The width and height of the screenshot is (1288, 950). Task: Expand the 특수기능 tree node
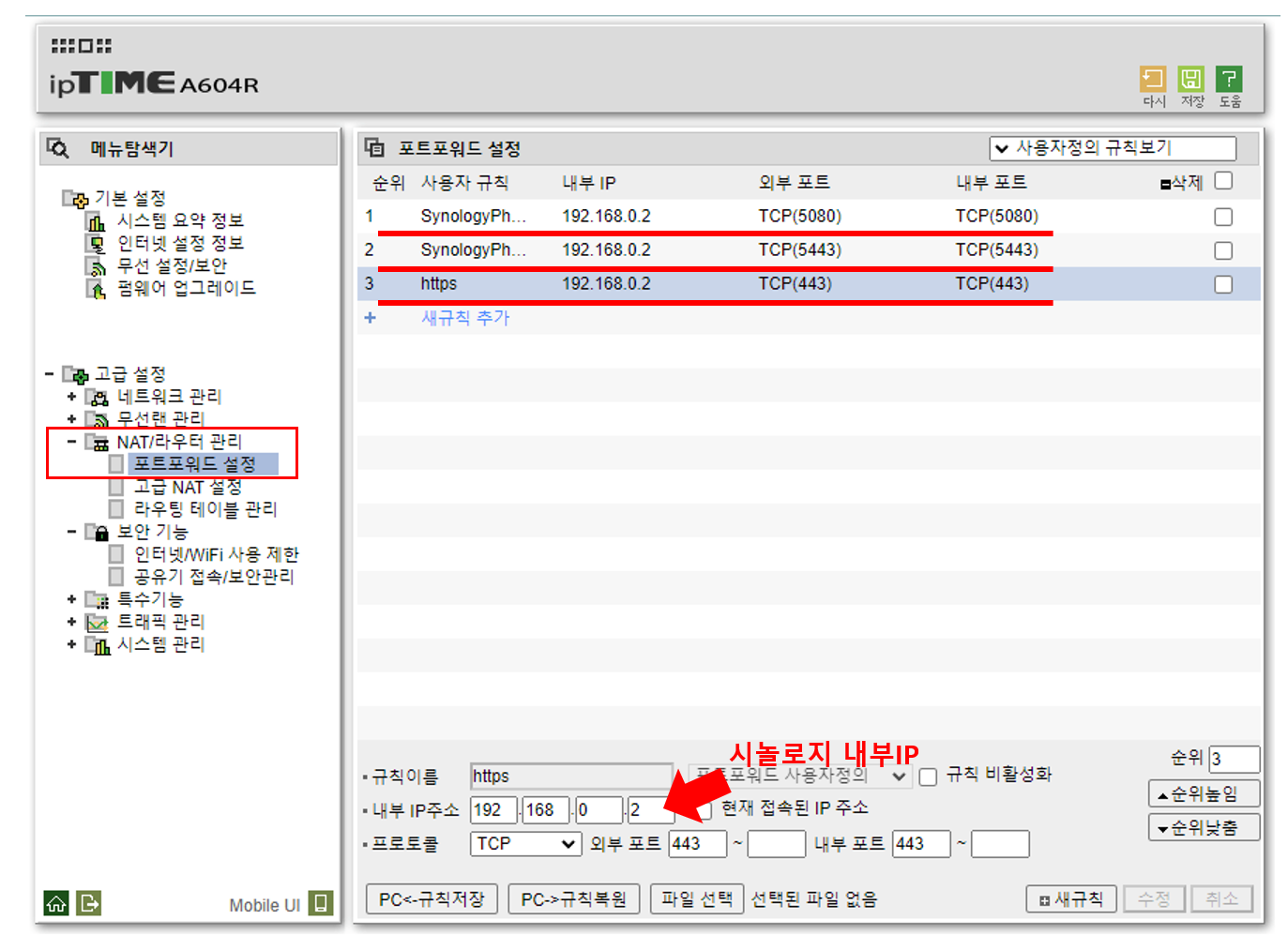[72, 599]
